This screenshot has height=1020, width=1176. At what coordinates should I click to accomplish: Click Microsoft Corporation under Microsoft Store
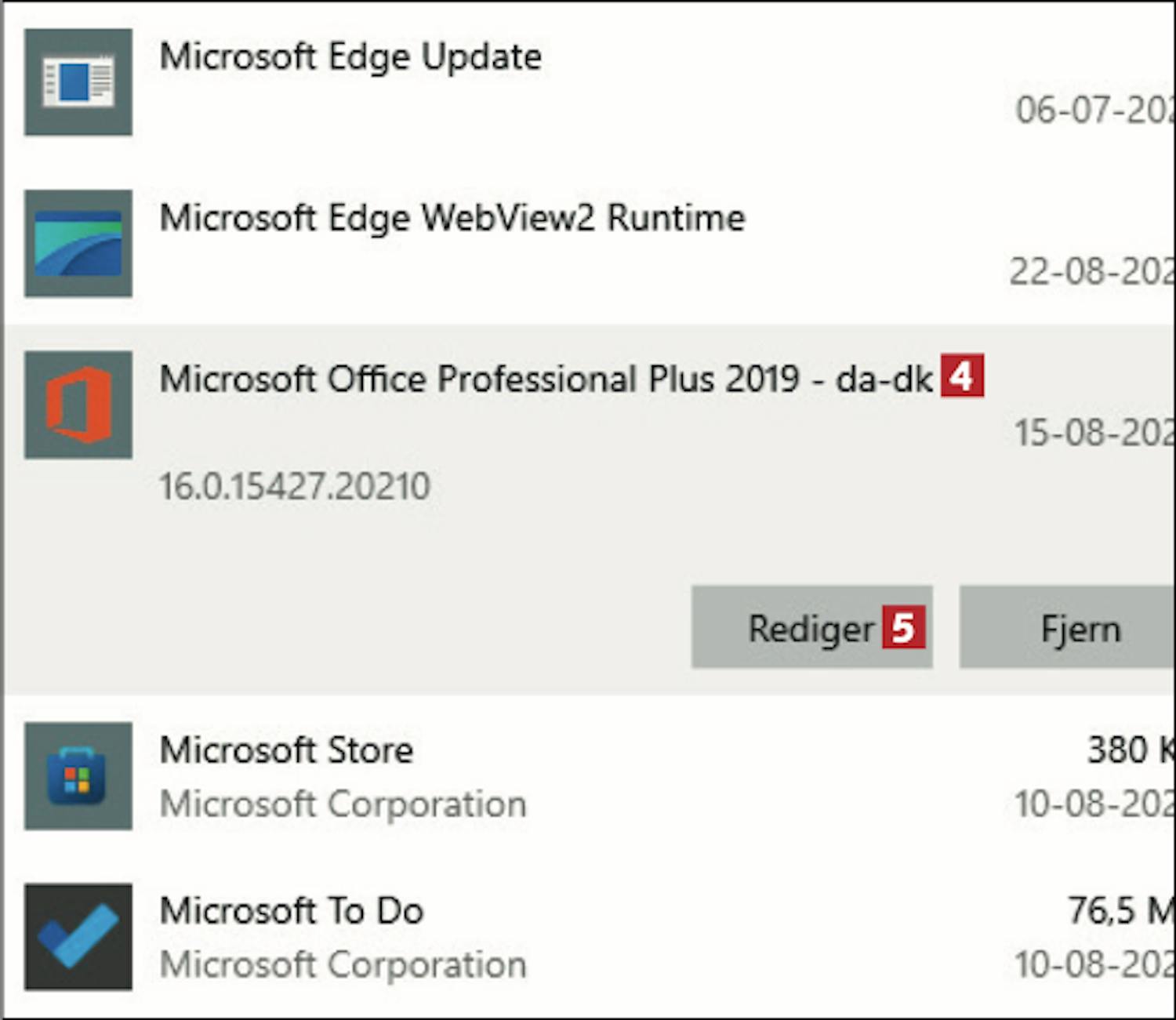click(x=343, y=804)
